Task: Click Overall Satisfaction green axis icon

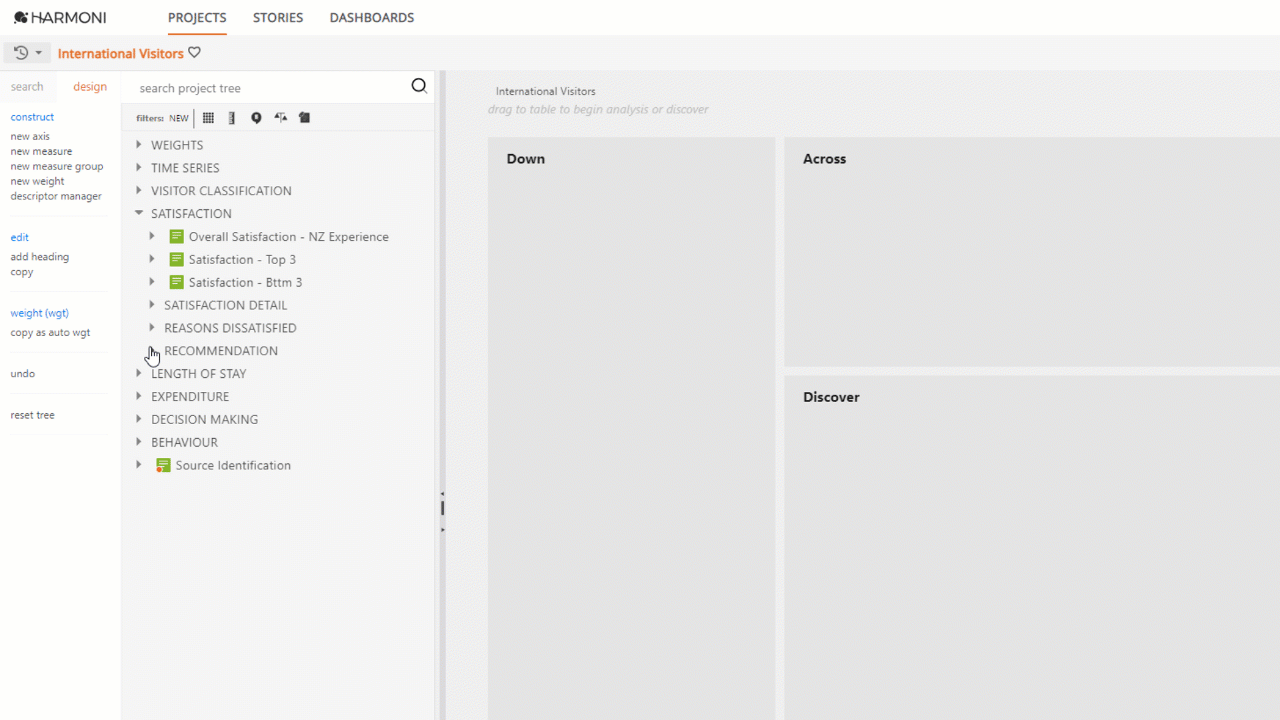Action: click(176, 237)
